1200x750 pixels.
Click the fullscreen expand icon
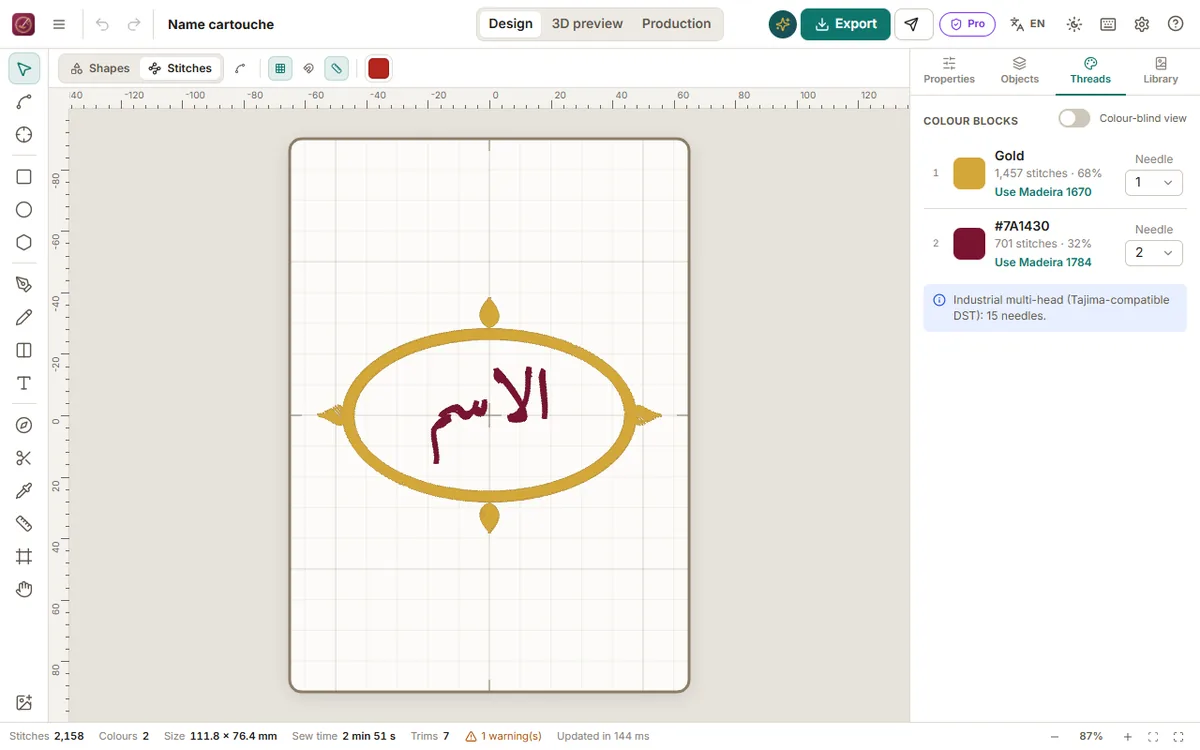[1178, 736]
